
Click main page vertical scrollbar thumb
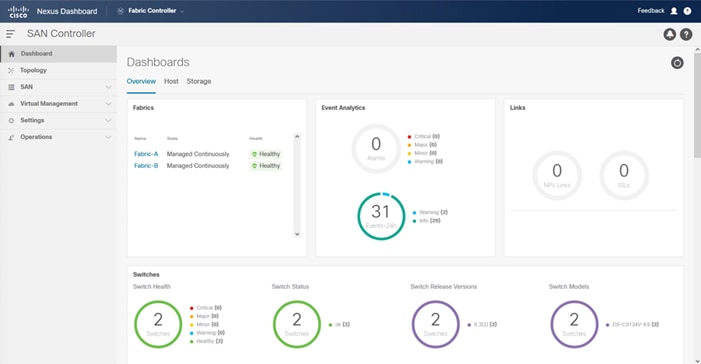[697, 105]
